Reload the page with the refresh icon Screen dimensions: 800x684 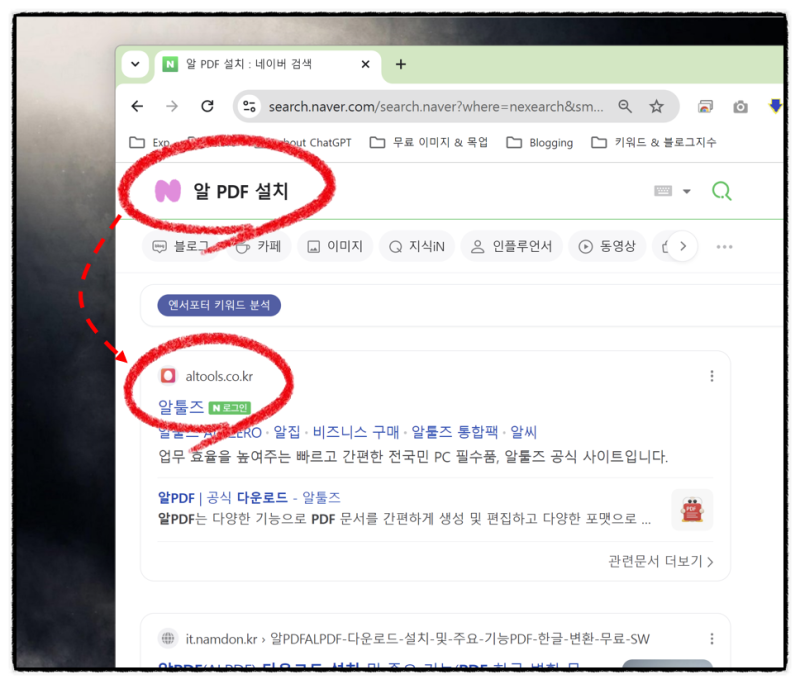tap(208, 105)
